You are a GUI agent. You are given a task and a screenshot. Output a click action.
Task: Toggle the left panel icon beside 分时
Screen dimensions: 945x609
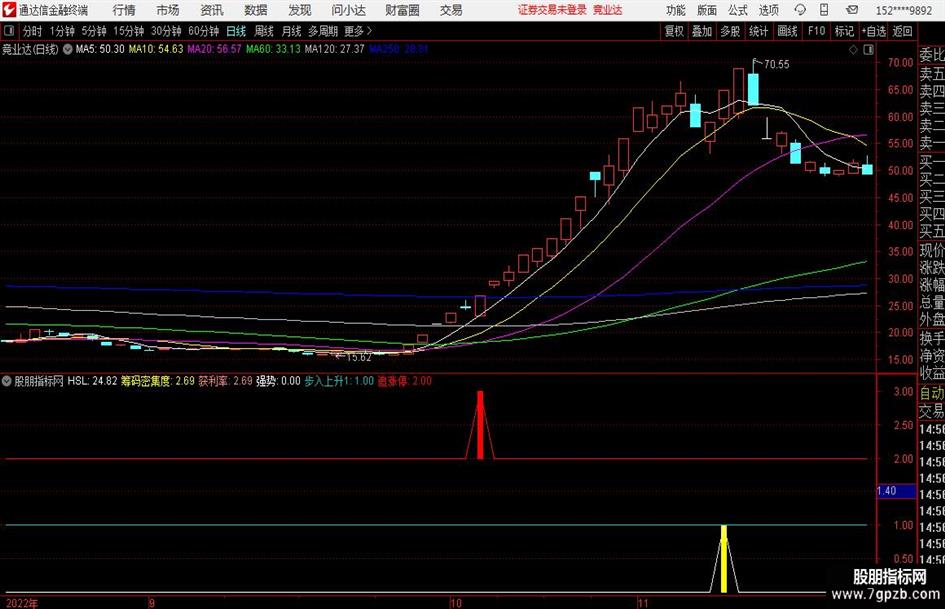click(8, 31)
